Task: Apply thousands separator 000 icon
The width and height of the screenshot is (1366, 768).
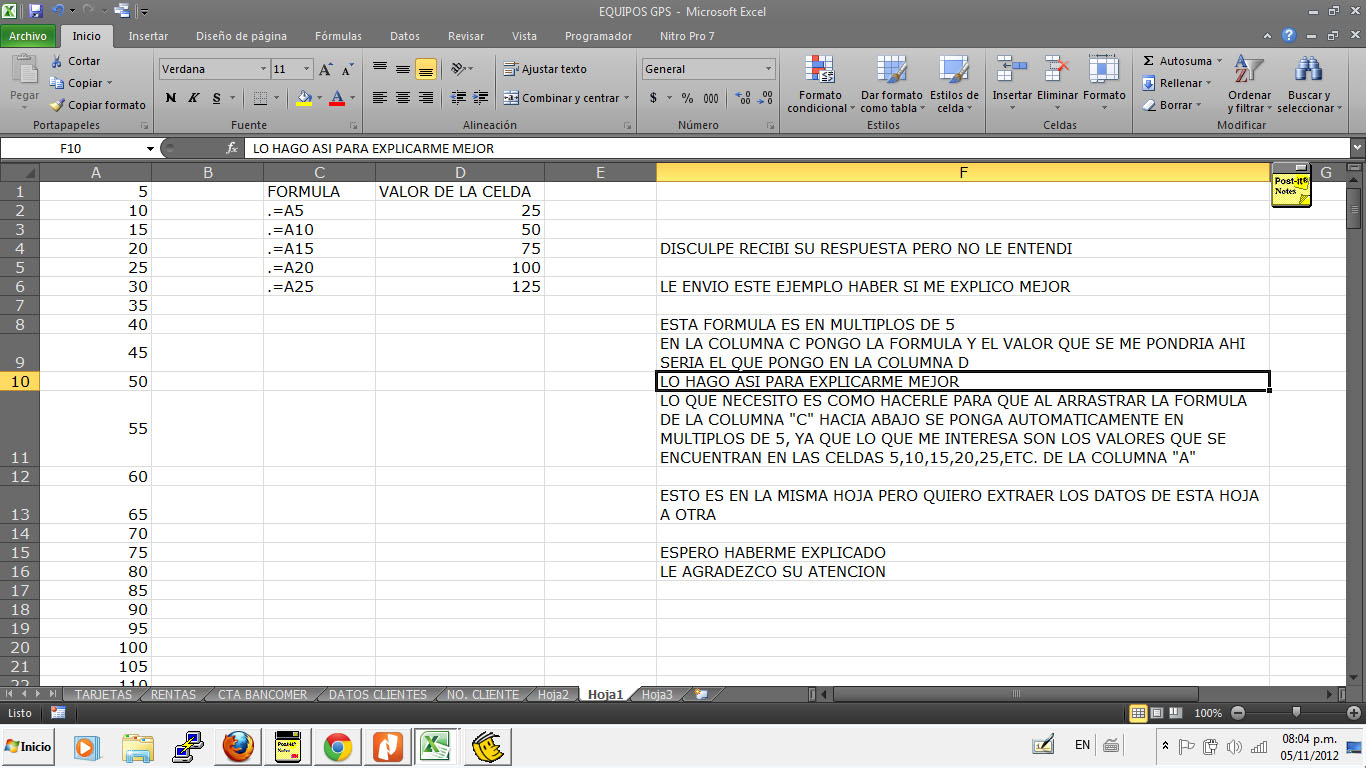Action: (710, 98)
